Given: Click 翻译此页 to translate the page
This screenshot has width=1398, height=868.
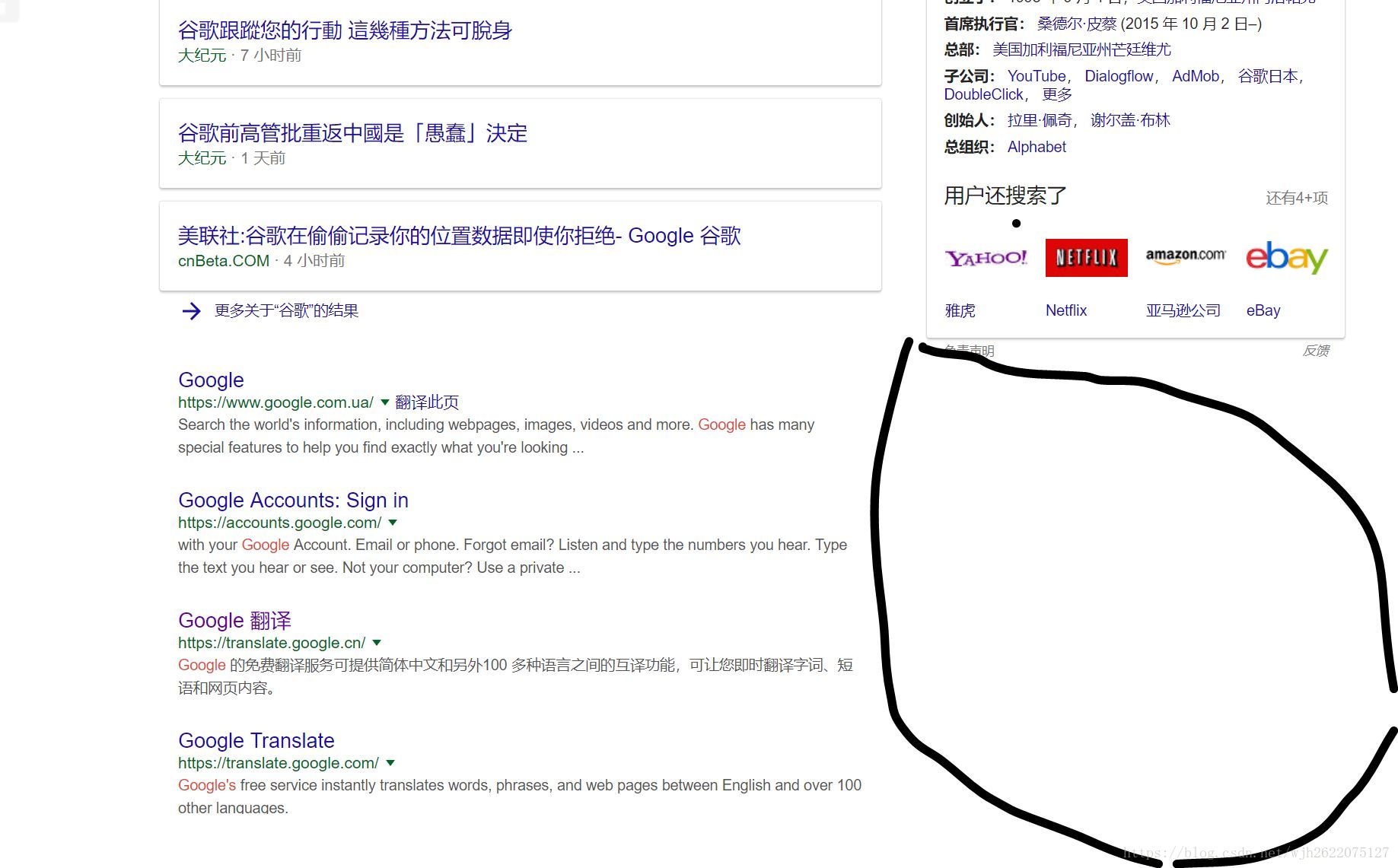Looking at the screenshot, I should tap(427, 402).
